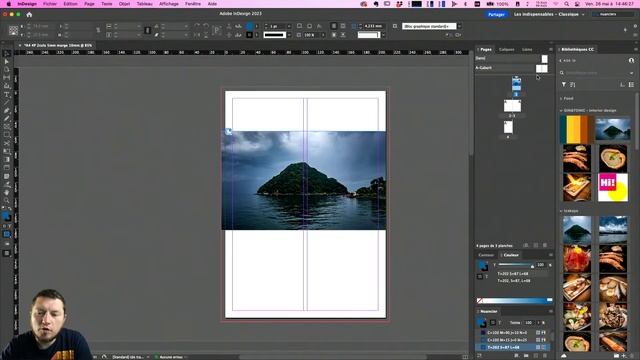
Task: Select the Page tool
Action: coord(7,70)
